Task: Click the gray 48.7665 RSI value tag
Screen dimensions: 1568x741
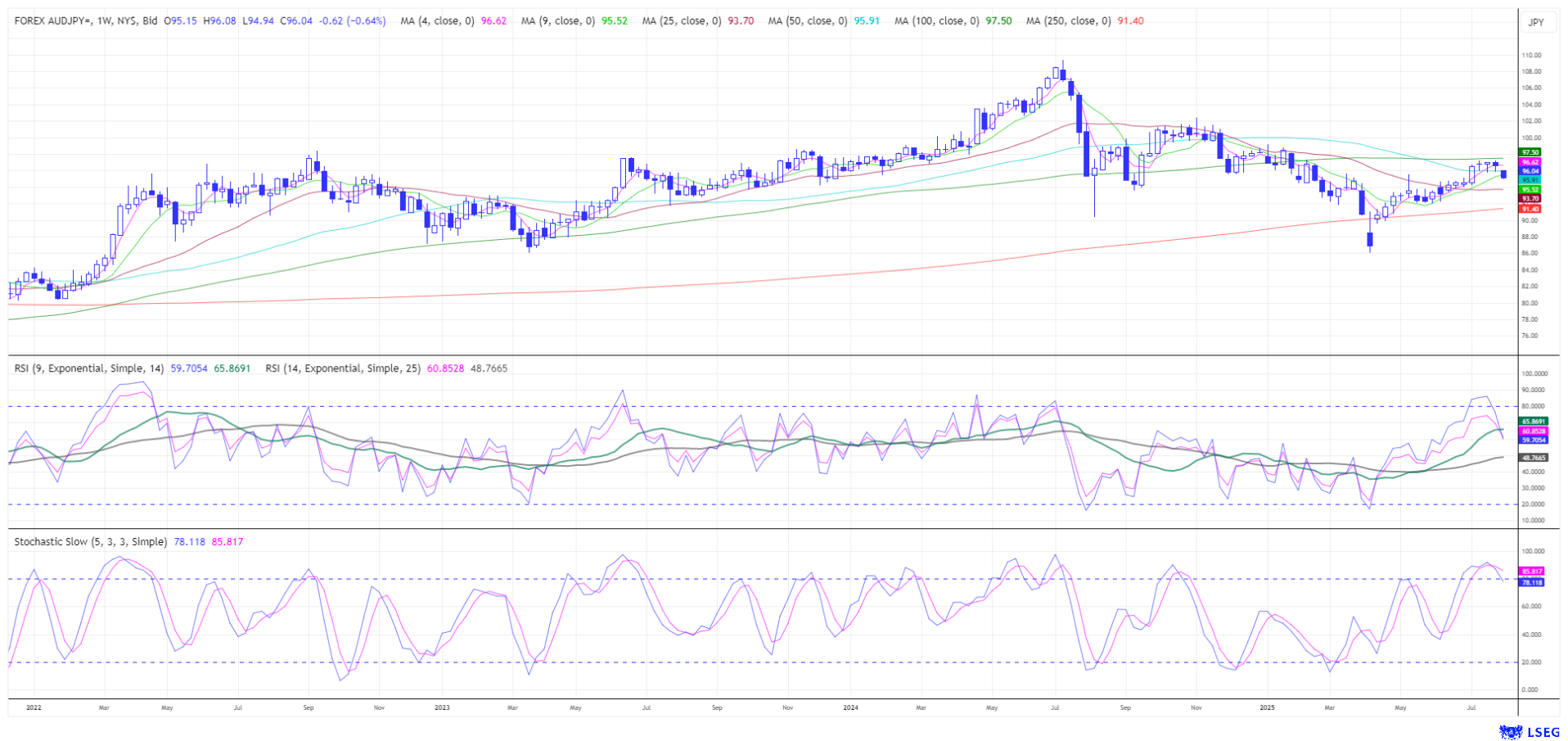Action: pos(1534,458)
